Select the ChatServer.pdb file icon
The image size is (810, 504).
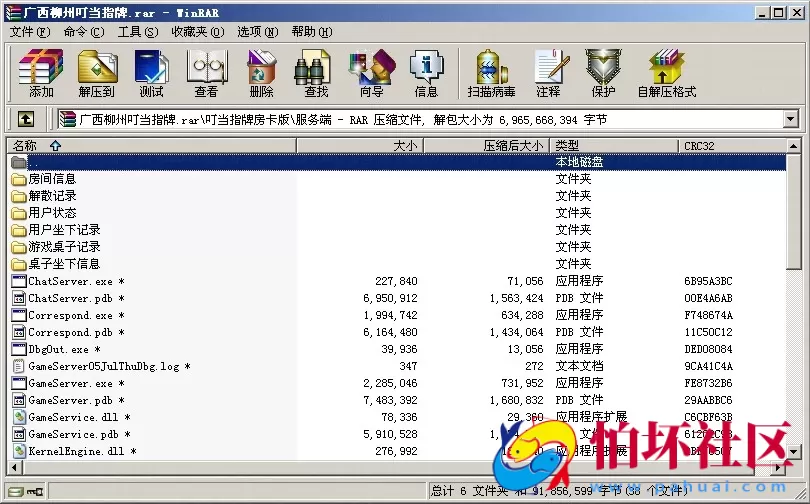(x=19, y=298)
